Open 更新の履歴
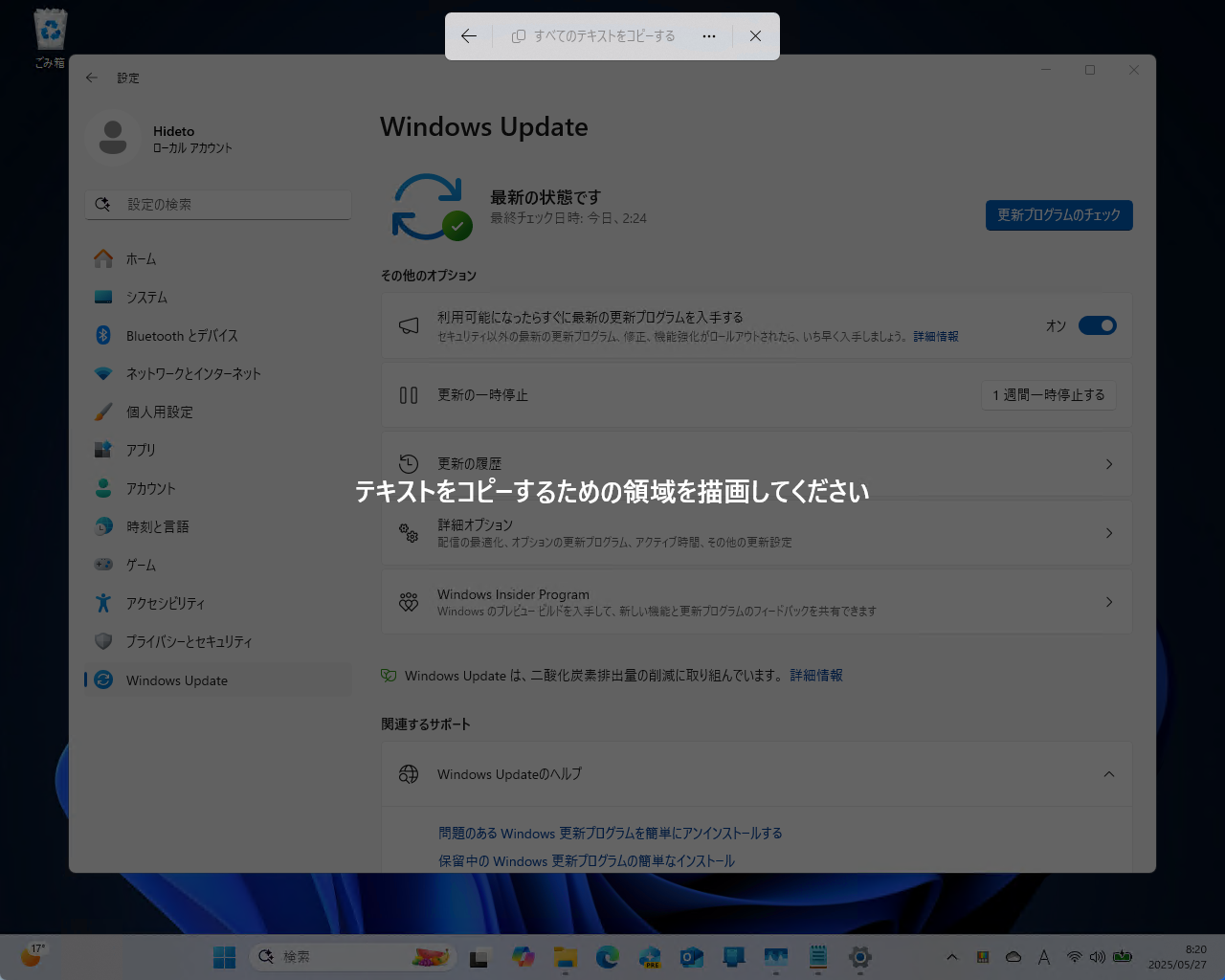 [x=756, y=463]
